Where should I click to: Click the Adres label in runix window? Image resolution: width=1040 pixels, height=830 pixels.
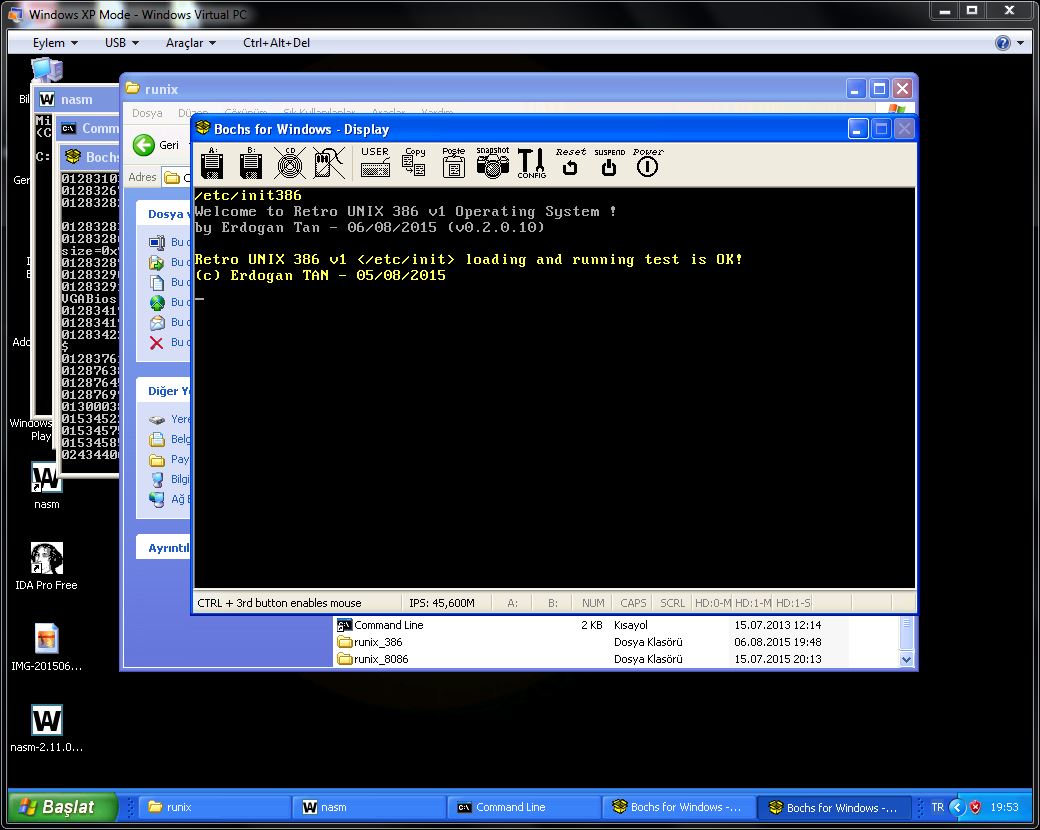(142, 177)
